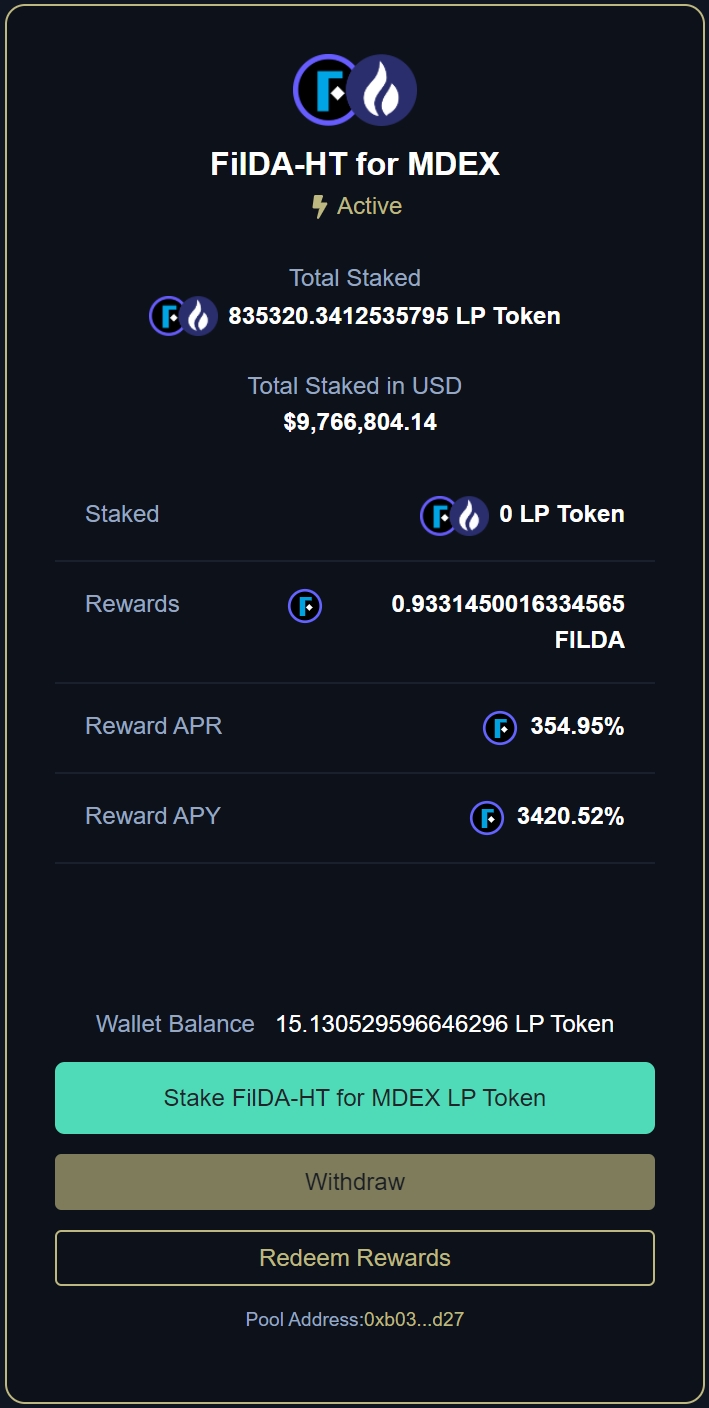The width and height of the screenshot is (709, 1408).
Task: Click the 0 LP Token staked value
Action: [561, 514]
